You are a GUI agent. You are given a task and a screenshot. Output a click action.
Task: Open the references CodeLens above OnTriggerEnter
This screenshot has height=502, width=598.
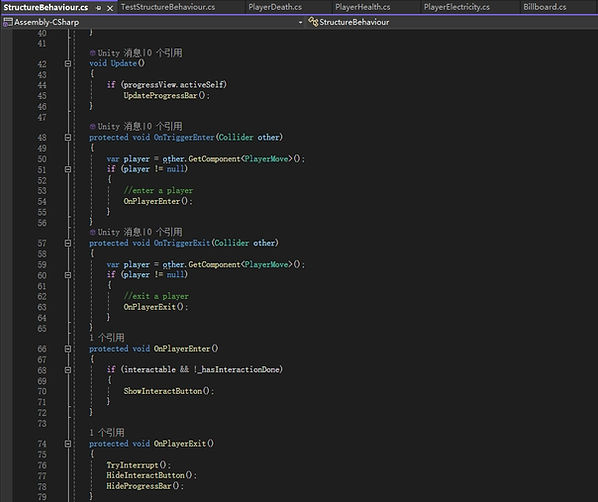click(x=164, y=126)
